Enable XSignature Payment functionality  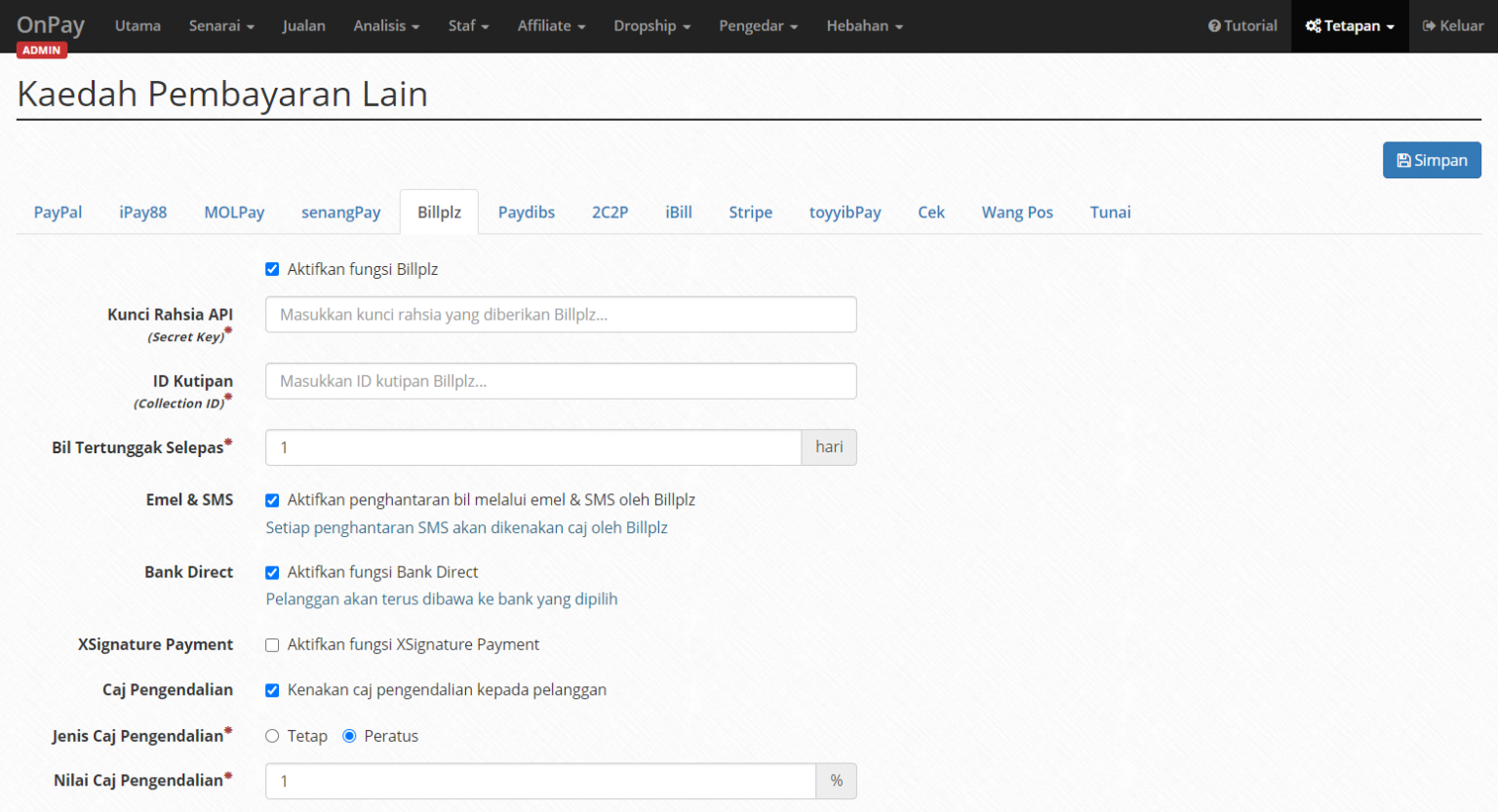pos(272,644)
